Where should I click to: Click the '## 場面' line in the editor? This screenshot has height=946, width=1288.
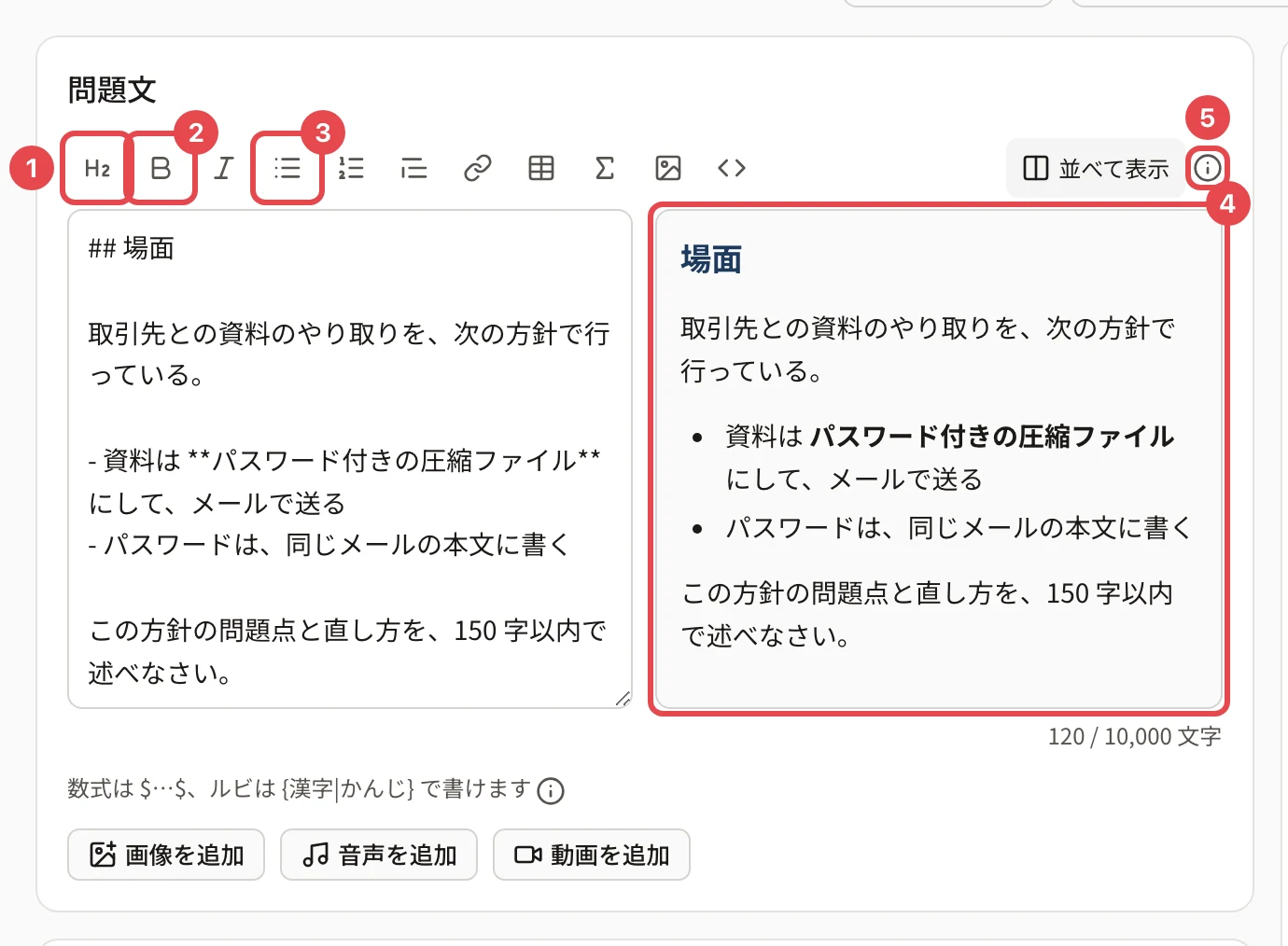coord(132,248)
